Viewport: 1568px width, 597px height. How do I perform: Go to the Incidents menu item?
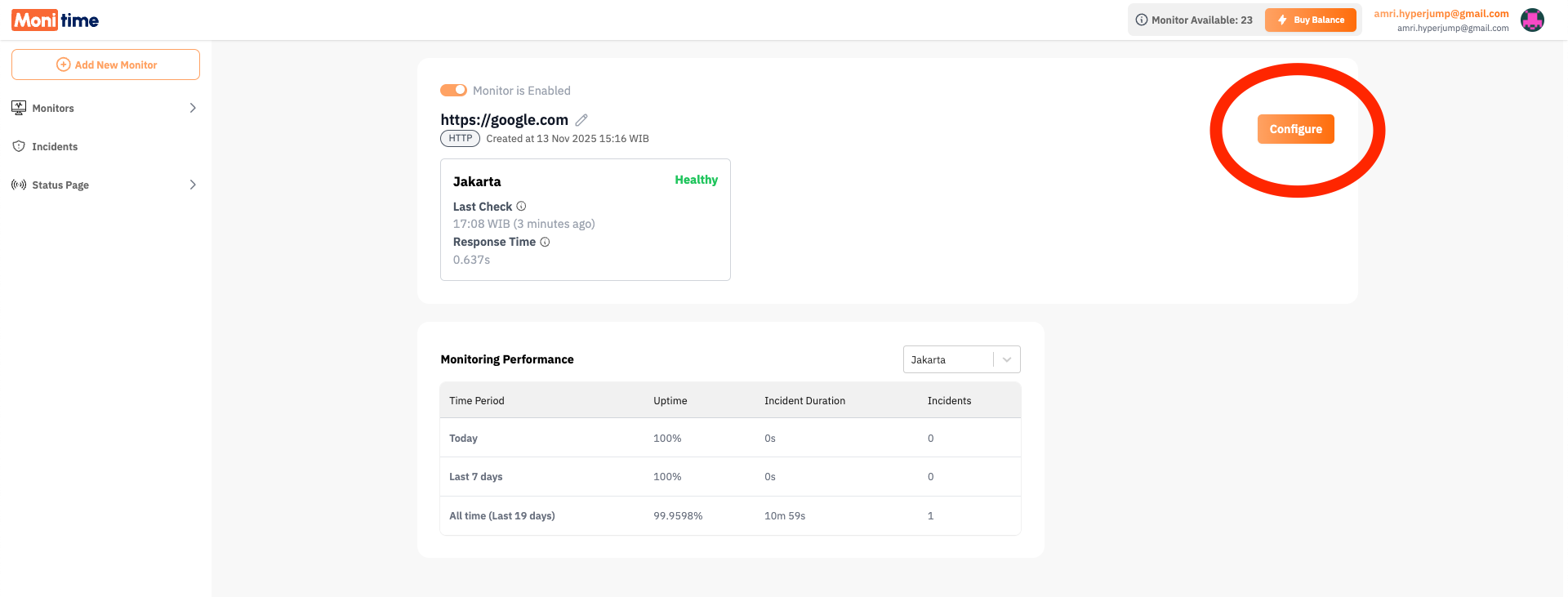coord(55,147)
